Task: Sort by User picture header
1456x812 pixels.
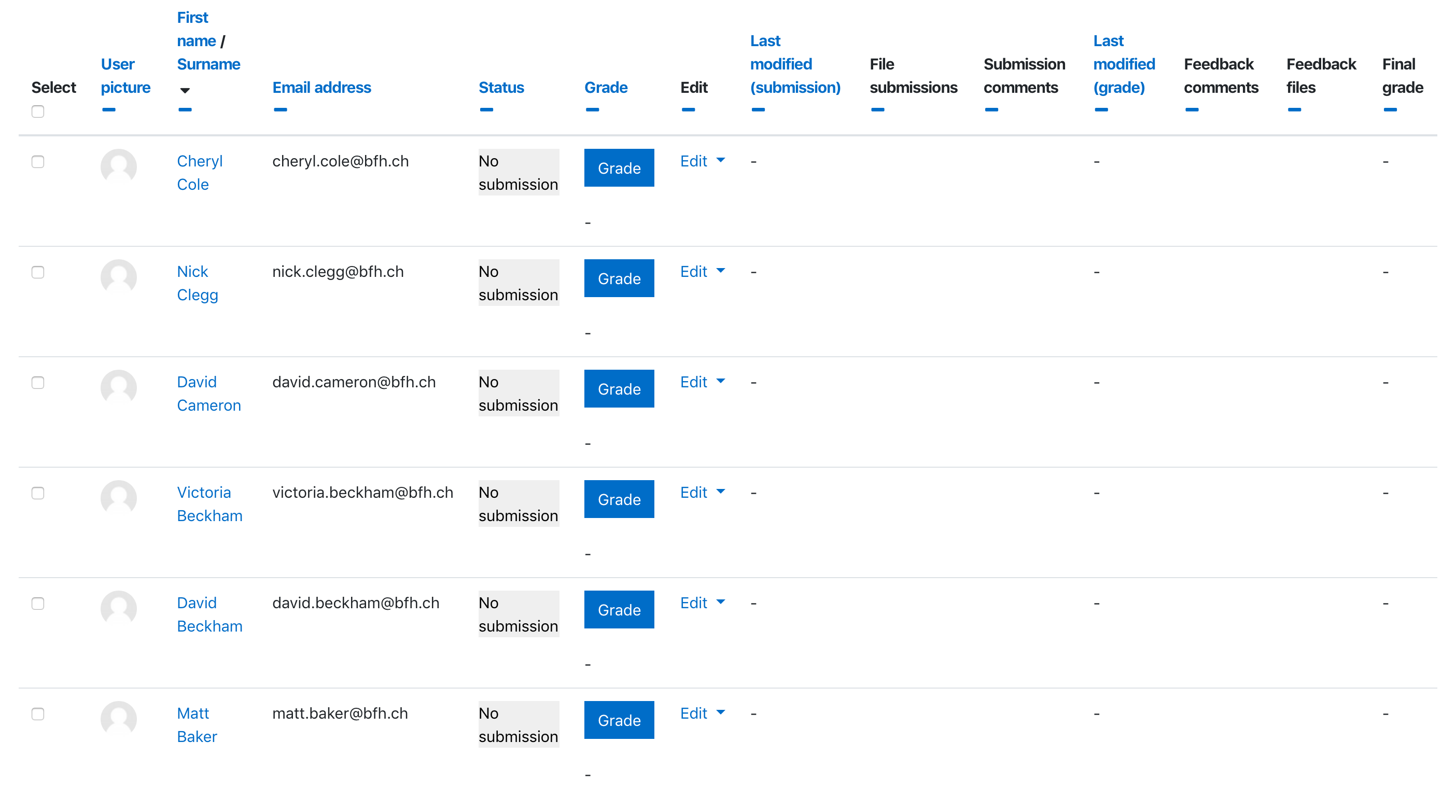Action: (125, 76)
